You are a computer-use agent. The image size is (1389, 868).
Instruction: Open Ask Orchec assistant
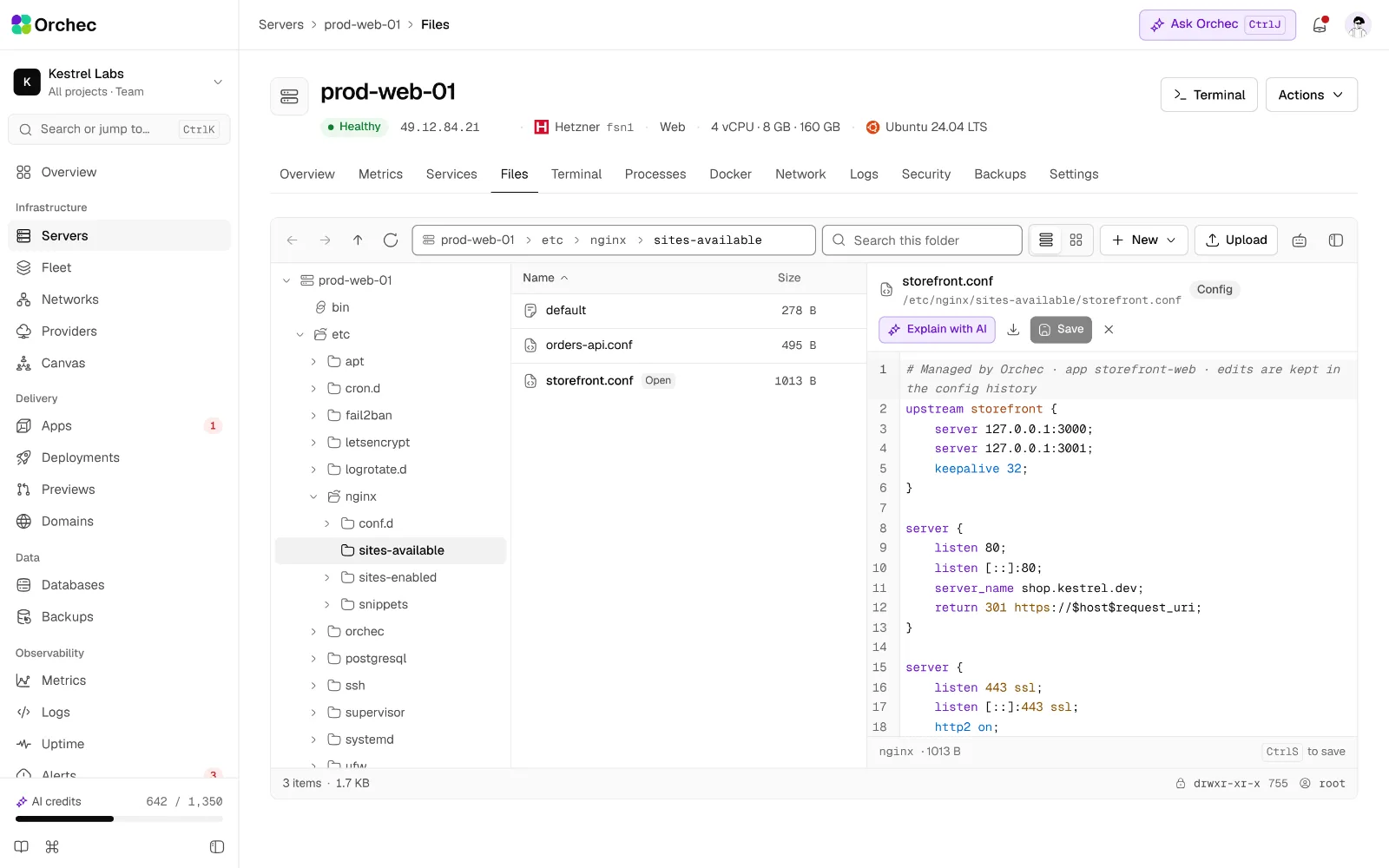coord(1217,24)
